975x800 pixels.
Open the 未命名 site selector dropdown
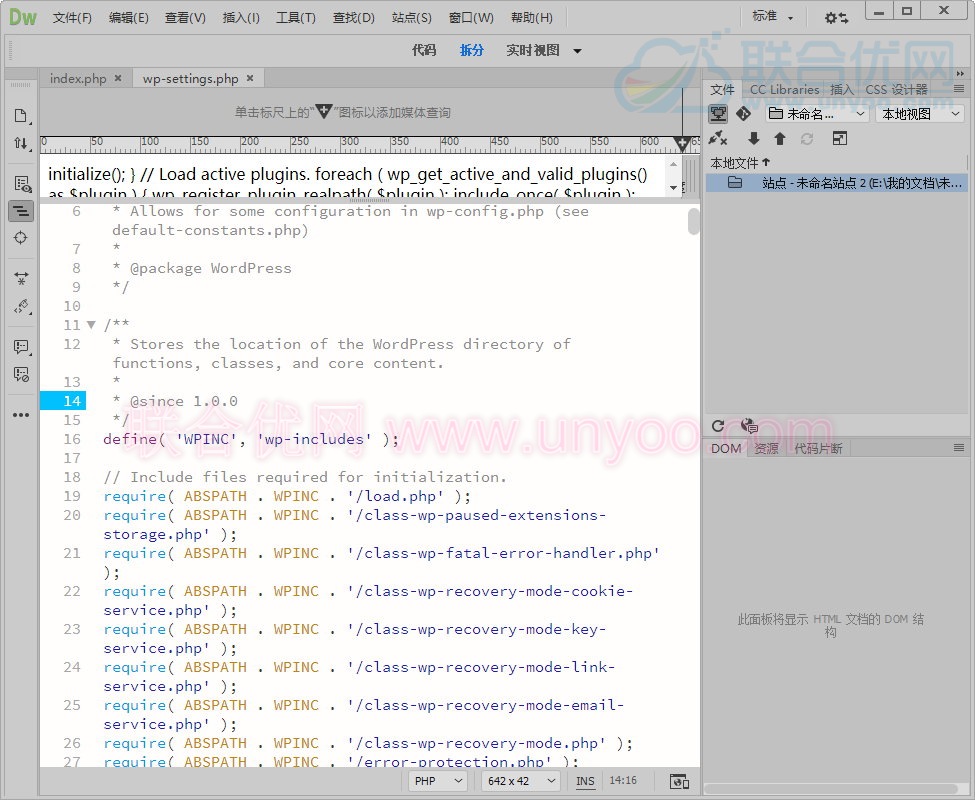point(816,114)
